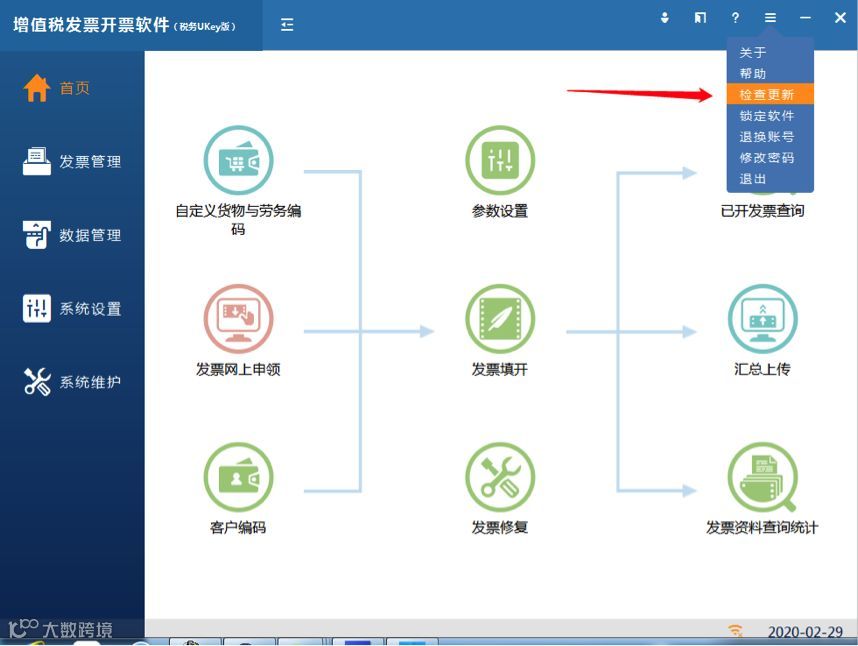858x646 pixels.
Task: Click the 客户编码 text label
Action: pos(238,527)
